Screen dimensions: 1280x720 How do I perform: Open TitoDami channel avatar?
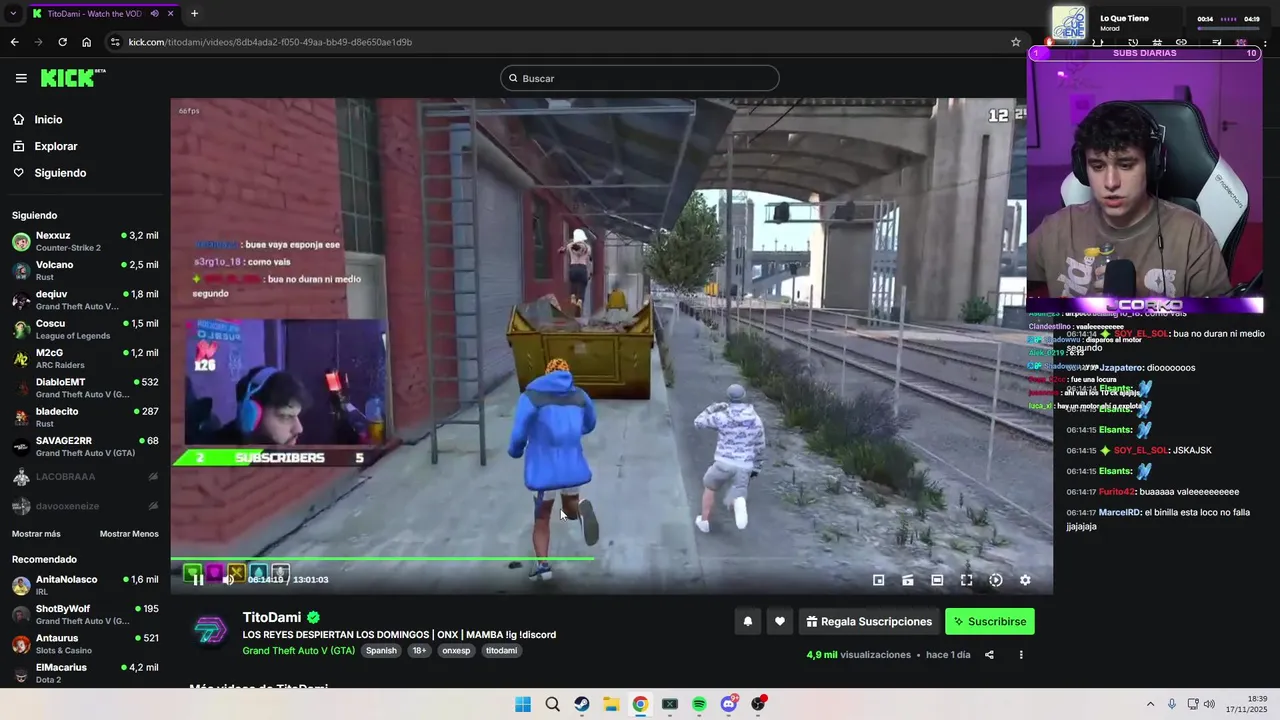[210, 632]
